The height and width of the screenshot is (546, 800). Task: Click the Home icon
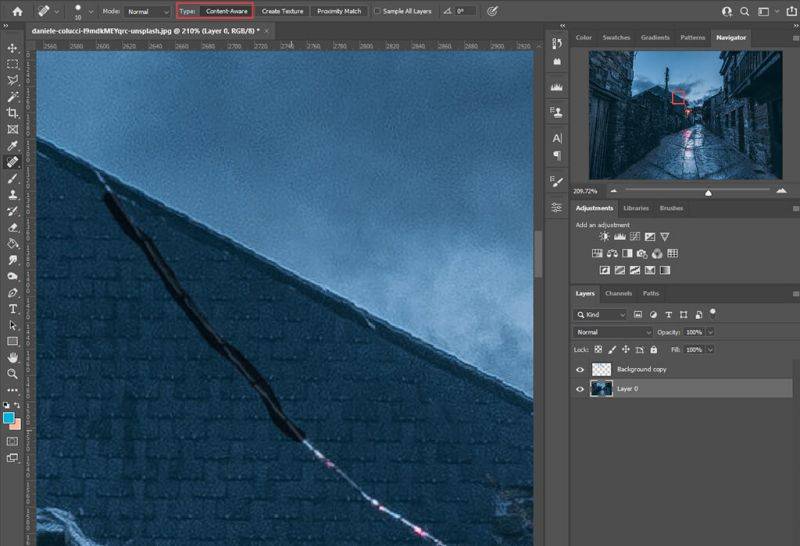[x=17, y=11]
